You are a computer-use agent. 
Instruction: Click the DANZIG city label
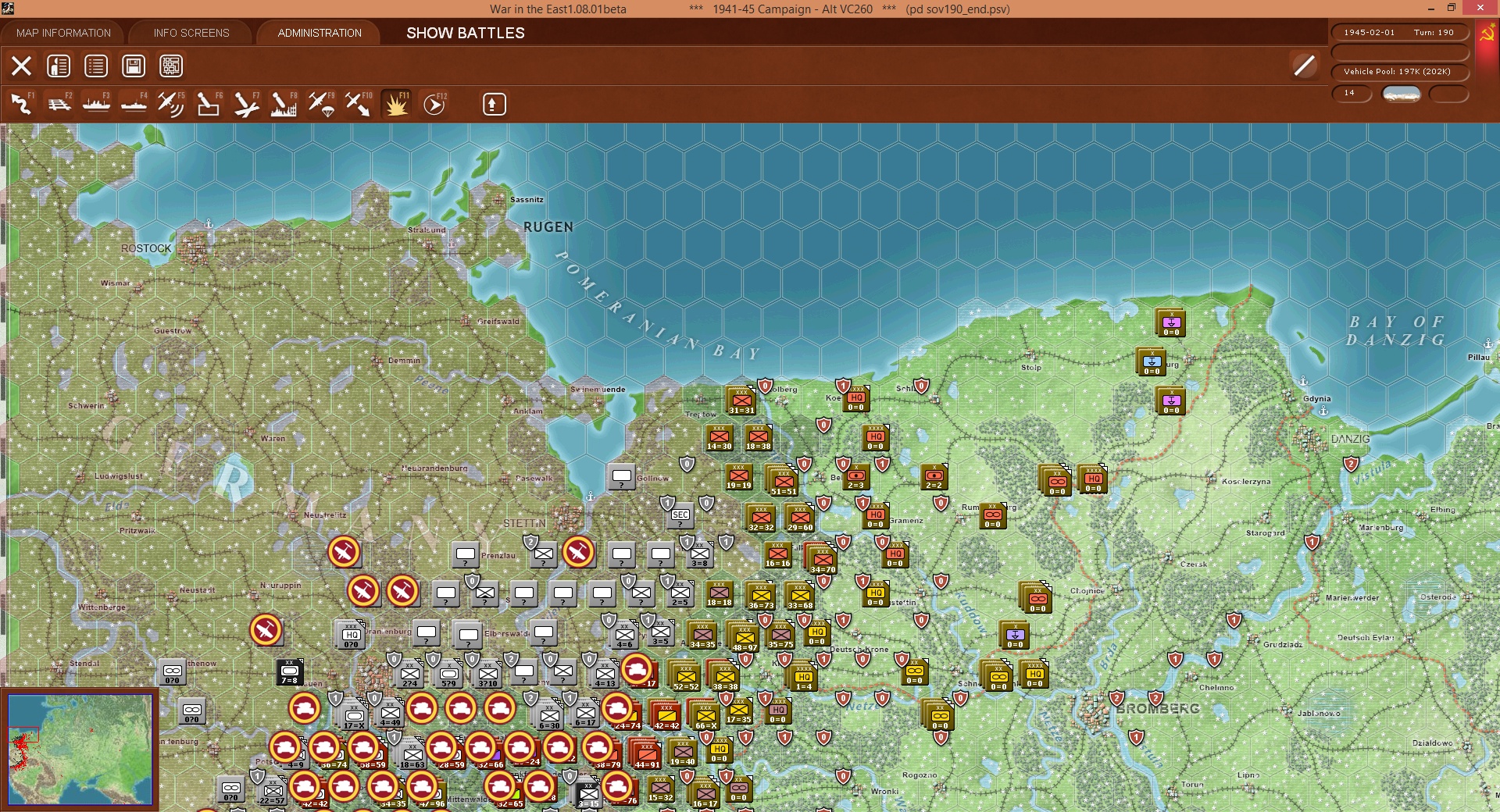point(1351,439)
